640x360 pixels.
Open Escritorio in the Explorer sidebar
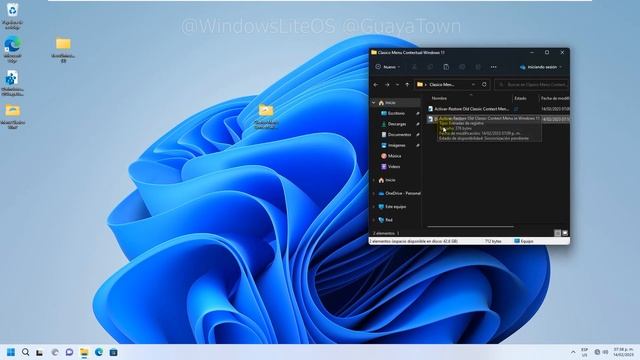coord(396,113)
